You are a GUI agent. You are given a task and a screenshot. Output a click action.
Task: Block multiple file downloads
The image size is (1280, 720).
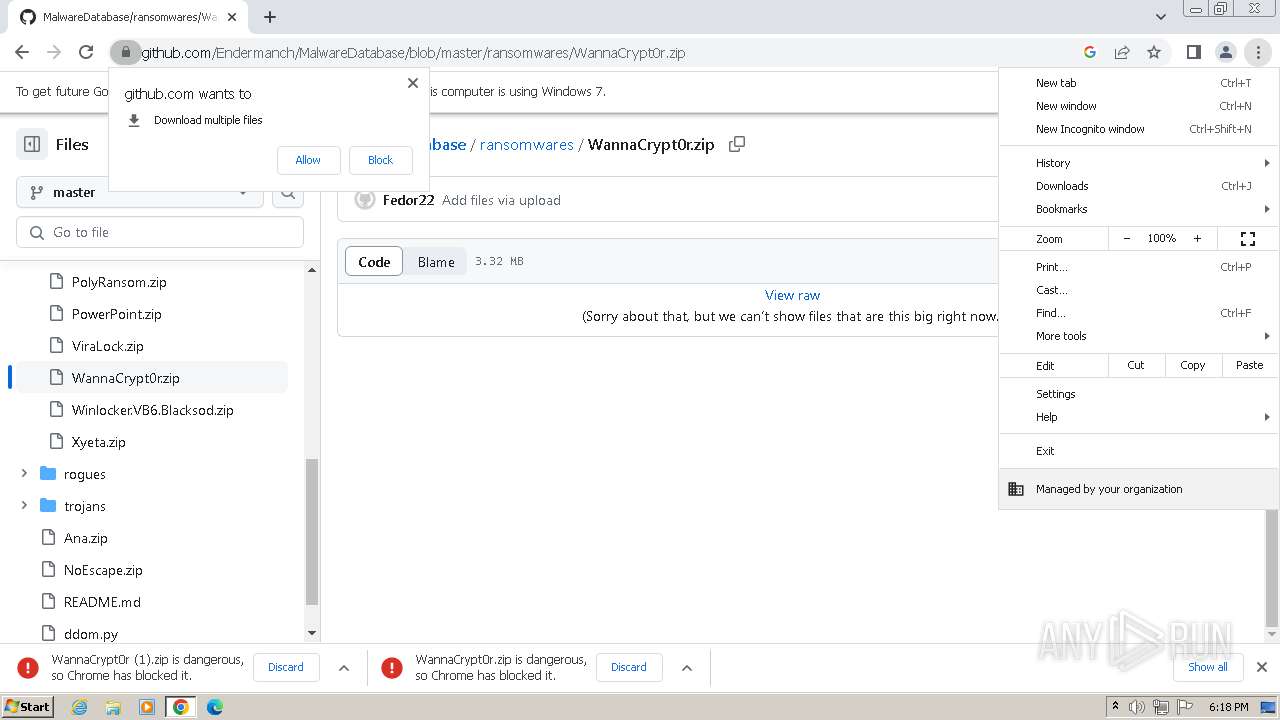380,160
